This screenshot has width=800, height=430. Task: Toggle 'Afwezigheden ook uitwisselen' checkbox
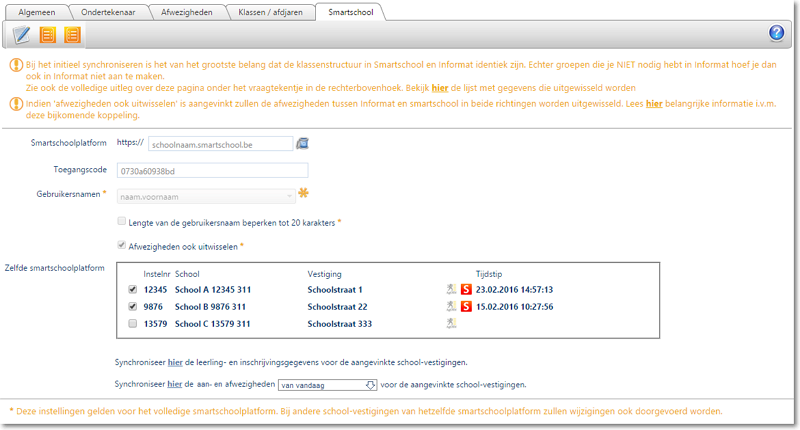point(122,245)
